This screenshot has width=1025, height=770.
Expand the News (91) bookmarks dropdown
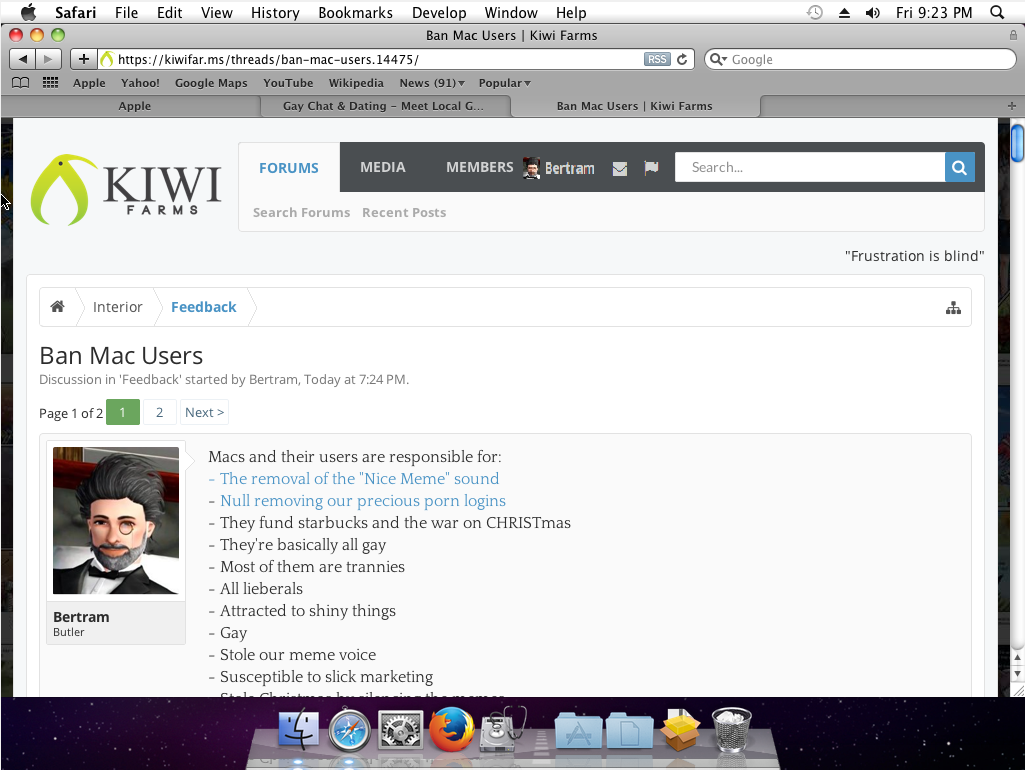(x=432, y=83)
